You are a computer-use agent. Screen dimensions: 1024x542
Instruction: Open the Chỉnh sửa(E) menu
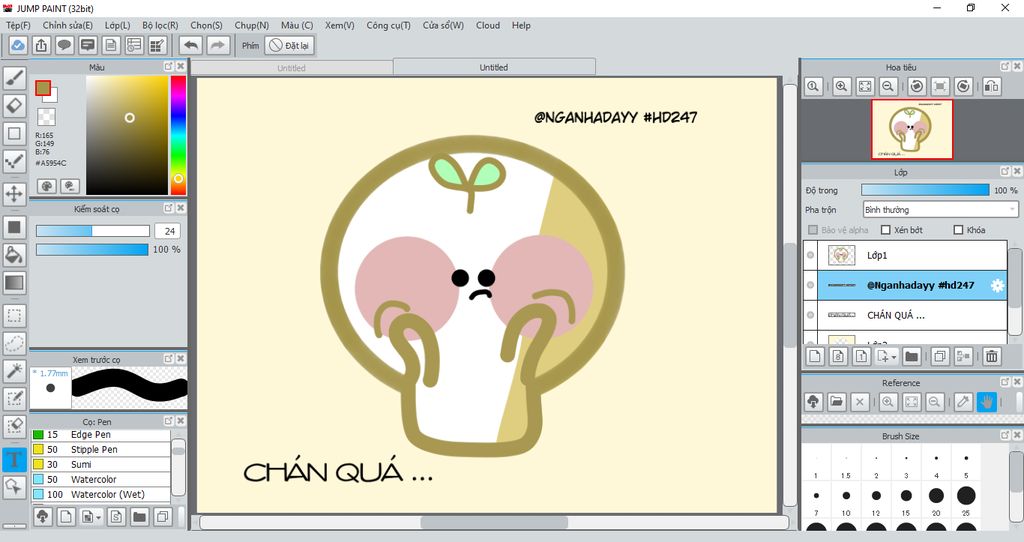coord(68,25)
